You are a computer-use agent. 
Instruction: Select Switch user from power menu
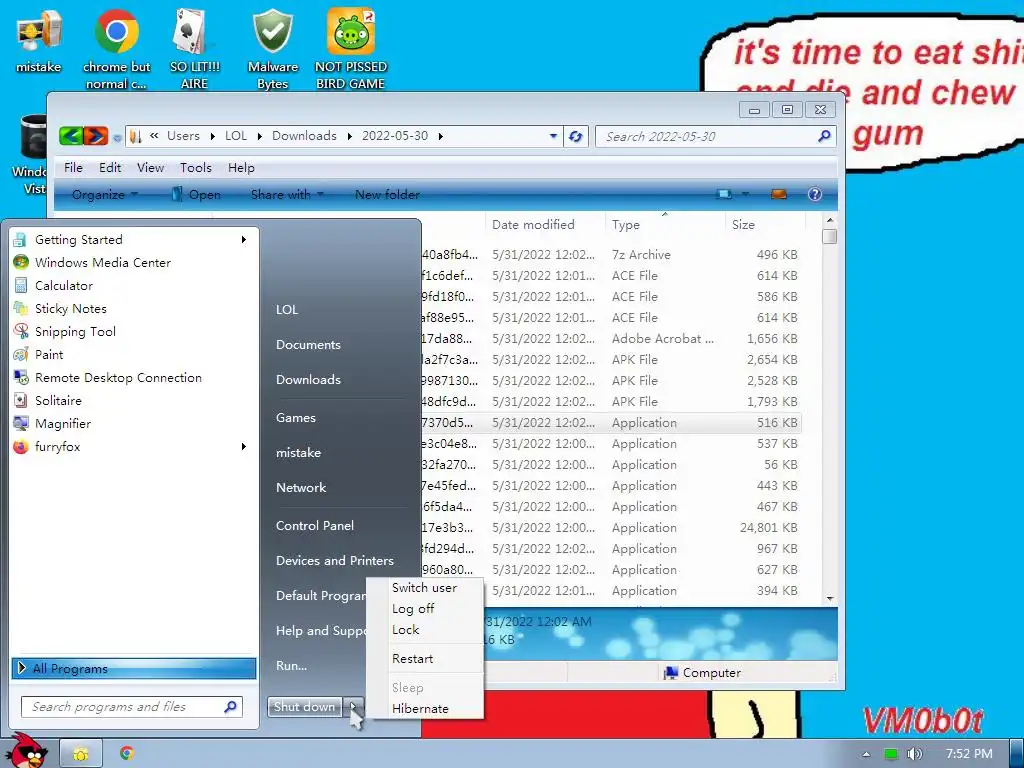[x=424, y=588]
